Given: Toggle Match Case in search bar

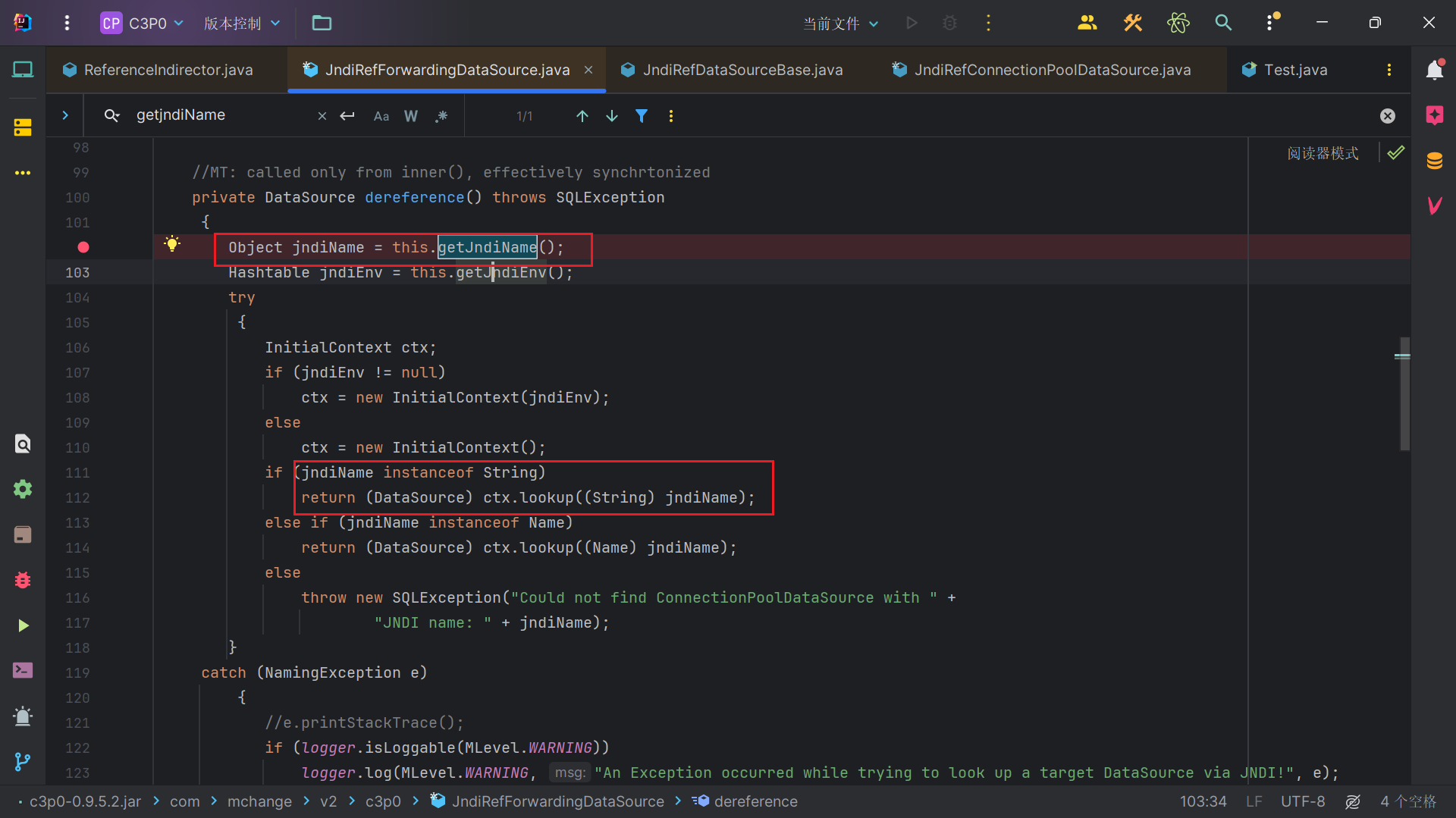Looking at the screenshot, I should (381, 116).
